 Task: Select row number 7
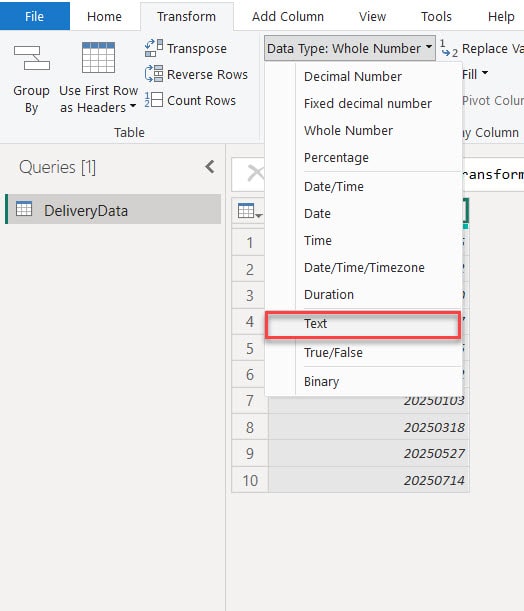point(250,401)
